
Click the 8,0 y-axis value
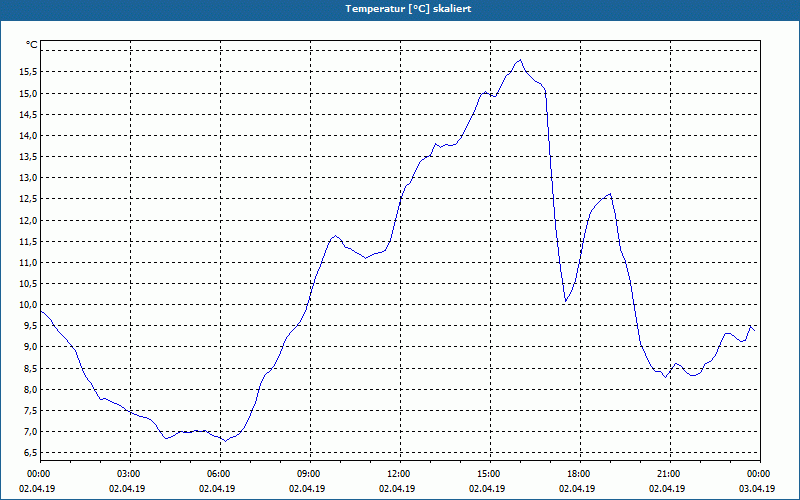click(30, 390)
